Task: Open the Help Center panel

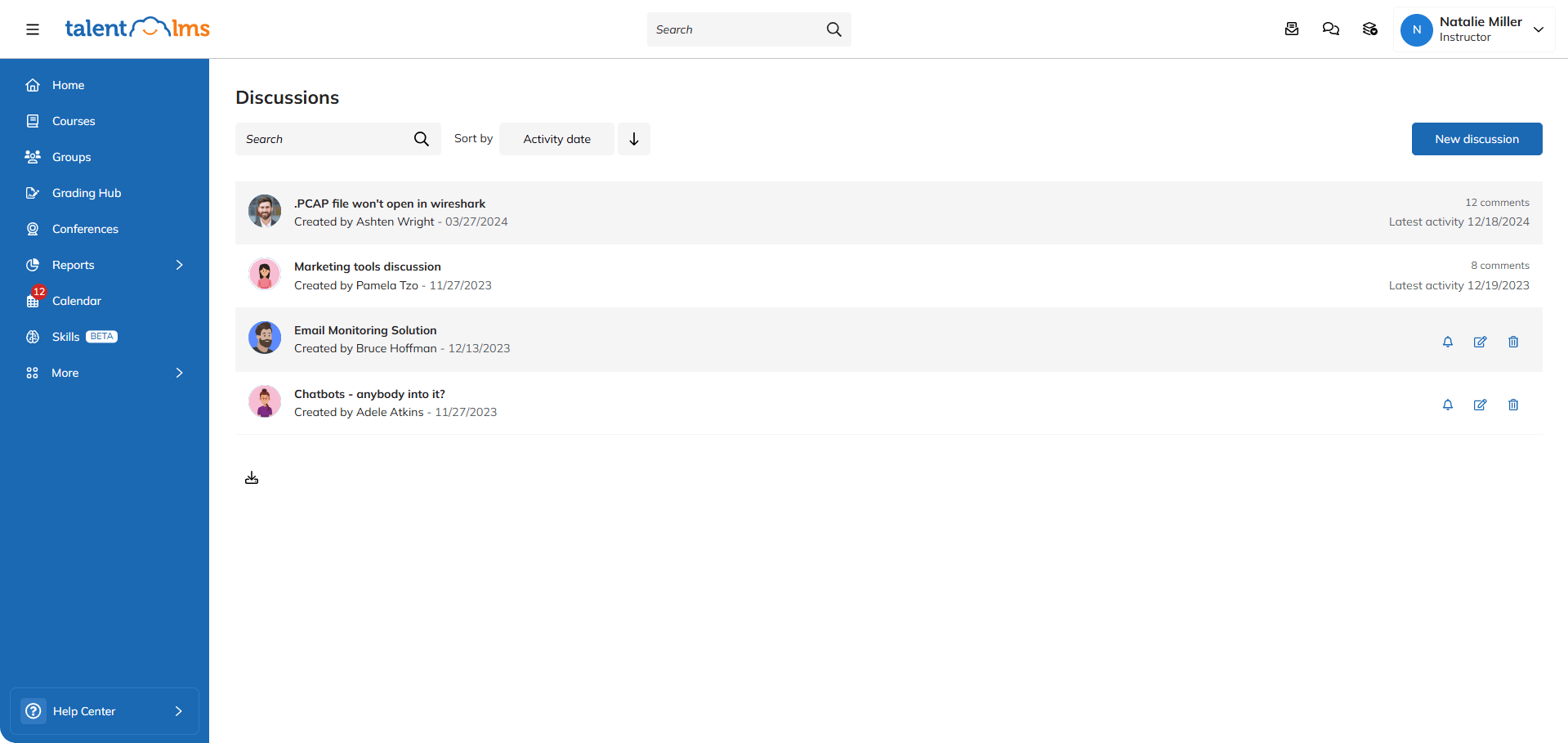Action: click(x=105, y=711)
